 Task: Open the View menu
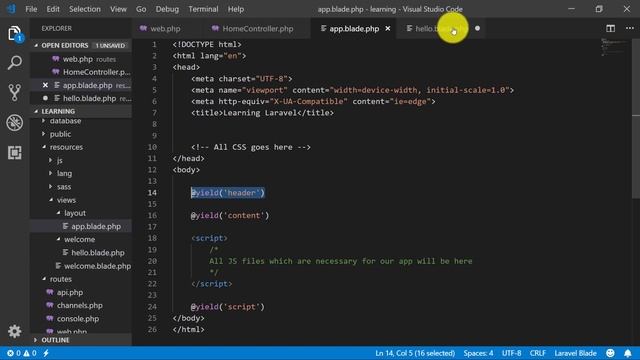[118, 9]
